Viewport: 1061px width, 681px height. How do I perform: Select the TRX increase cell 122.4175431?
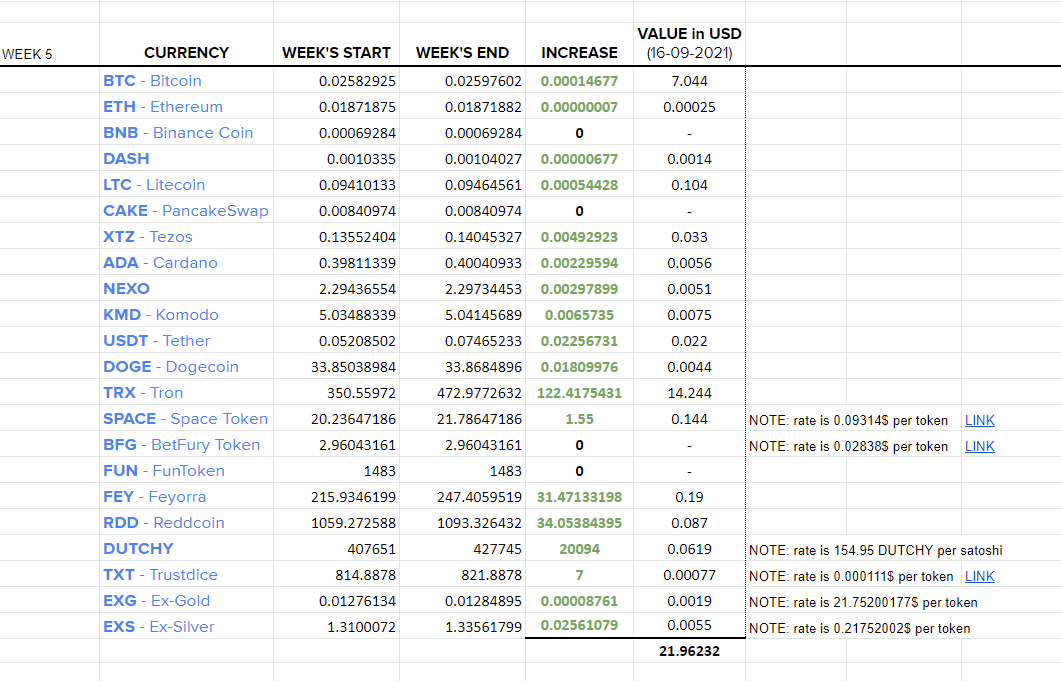pyautogui.click(x=579, y=393)
